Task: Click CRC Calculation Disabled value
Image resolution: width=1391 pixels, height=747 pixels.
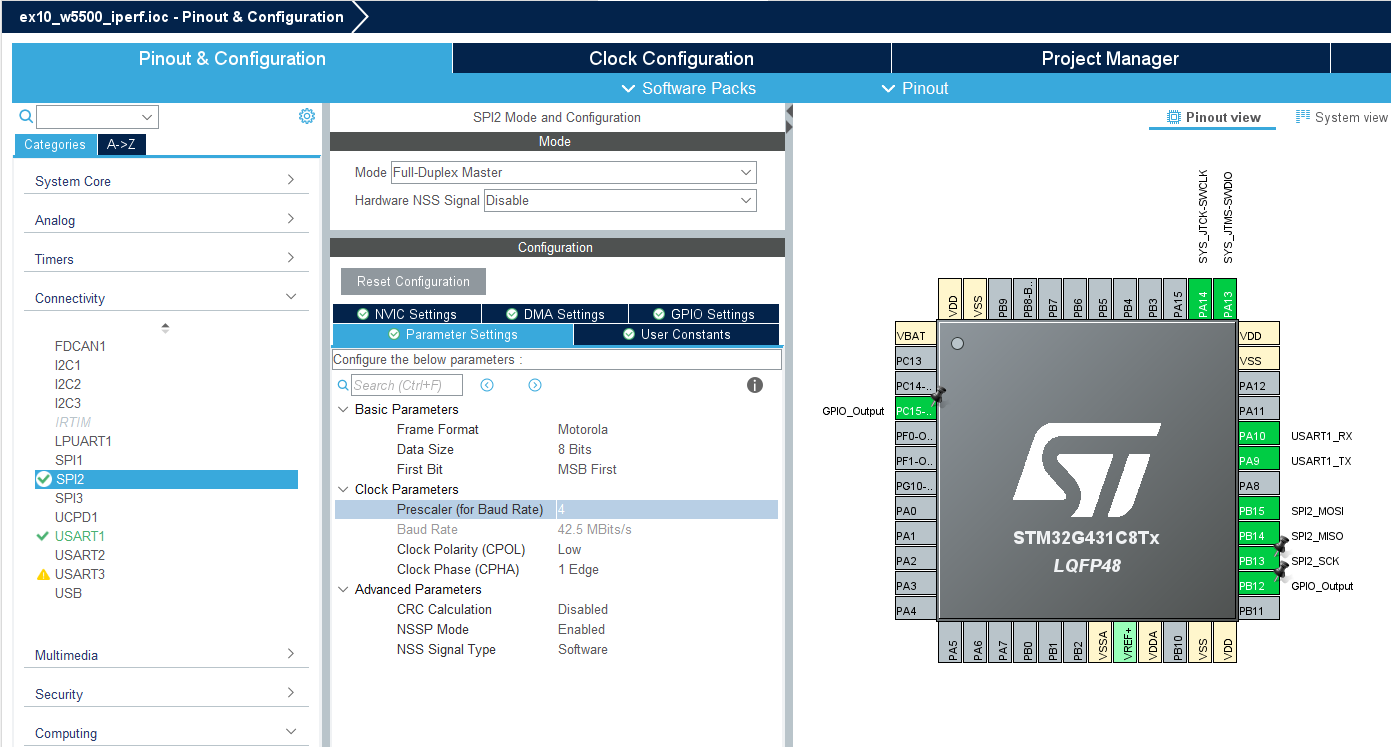Action: point(583,609)
